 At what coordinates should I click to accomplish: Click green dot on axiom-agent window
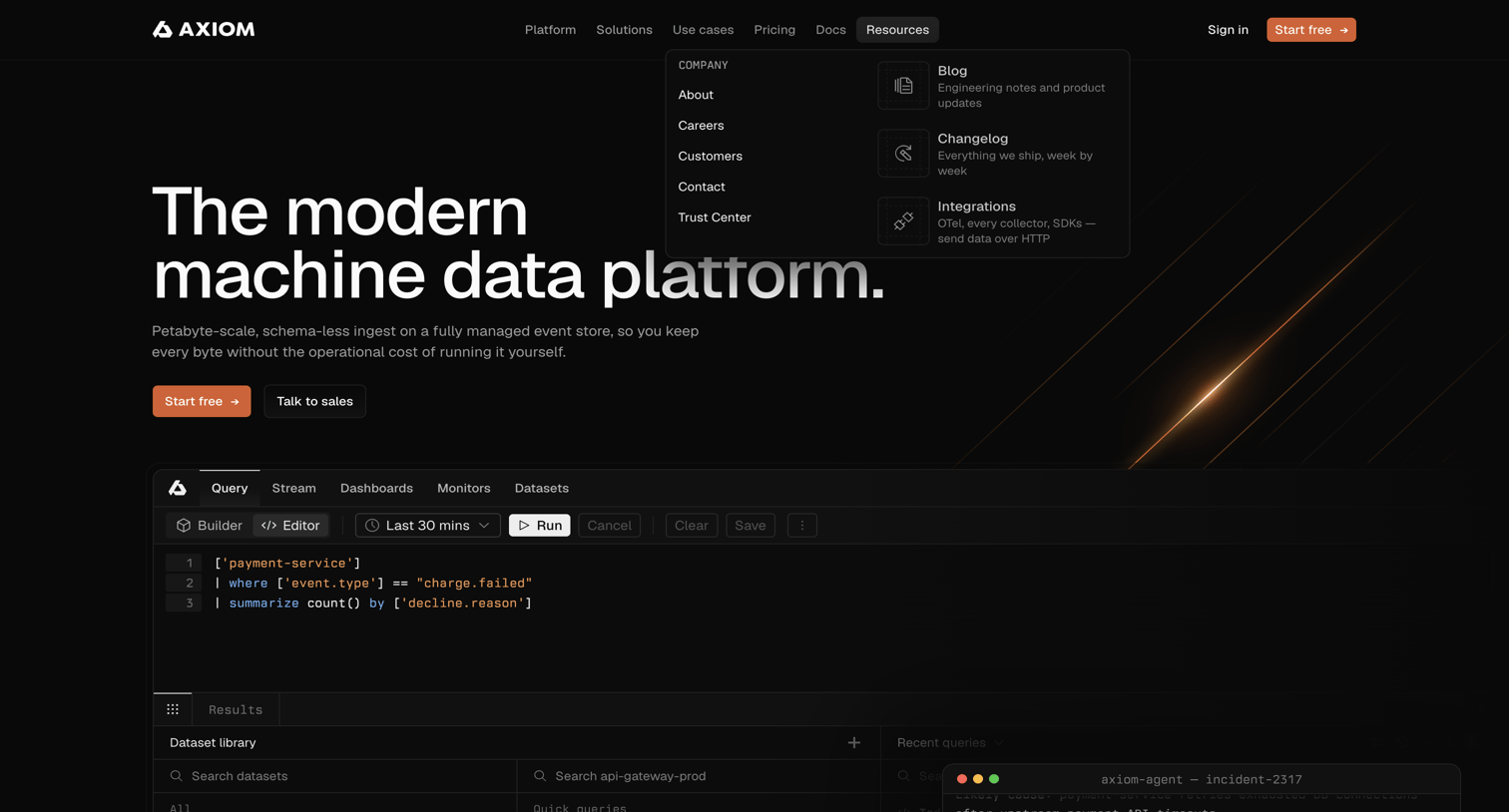[994, 779]
